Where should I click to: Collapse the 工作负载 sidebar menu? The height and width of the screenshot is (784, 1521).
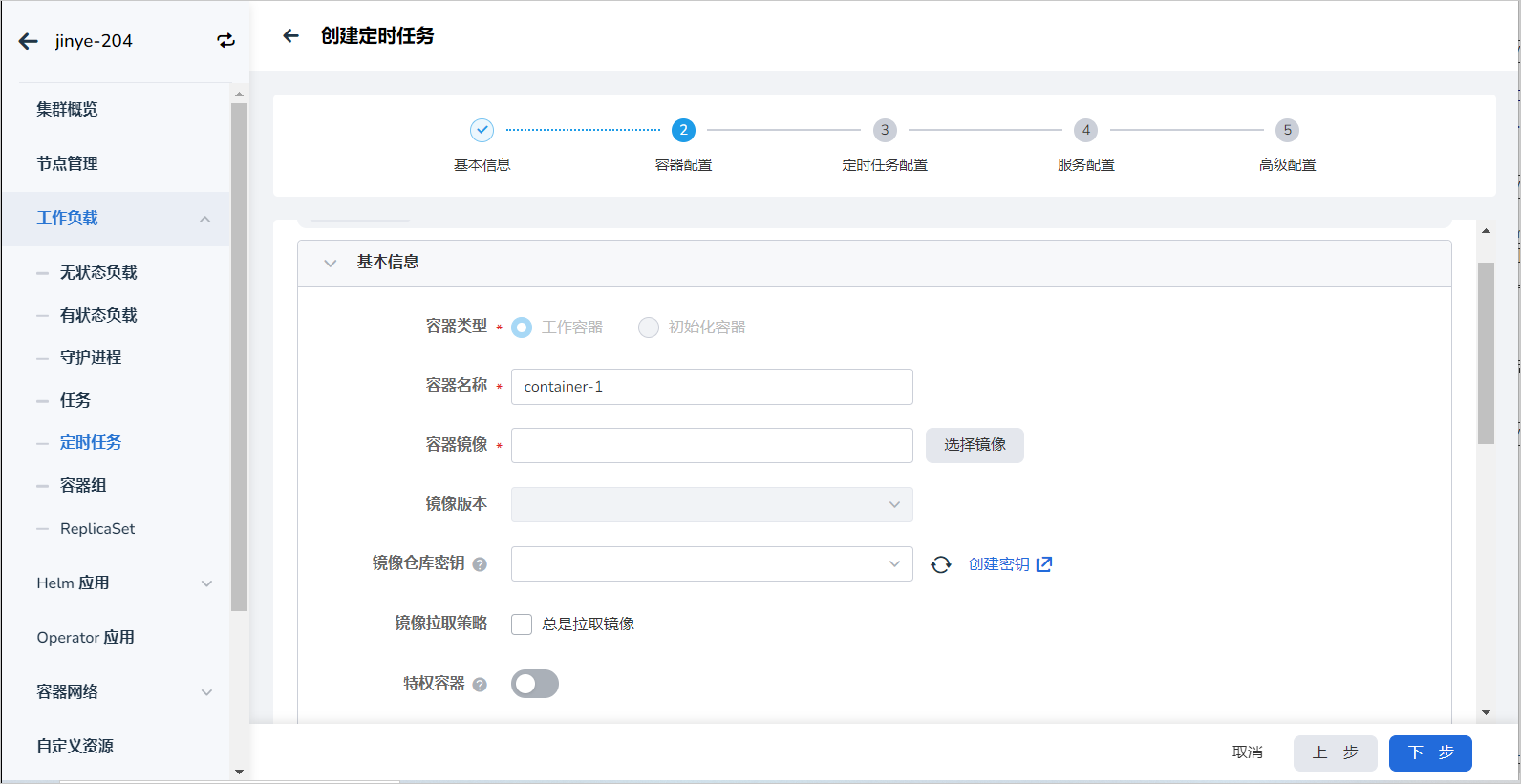[x=204, y=219]
